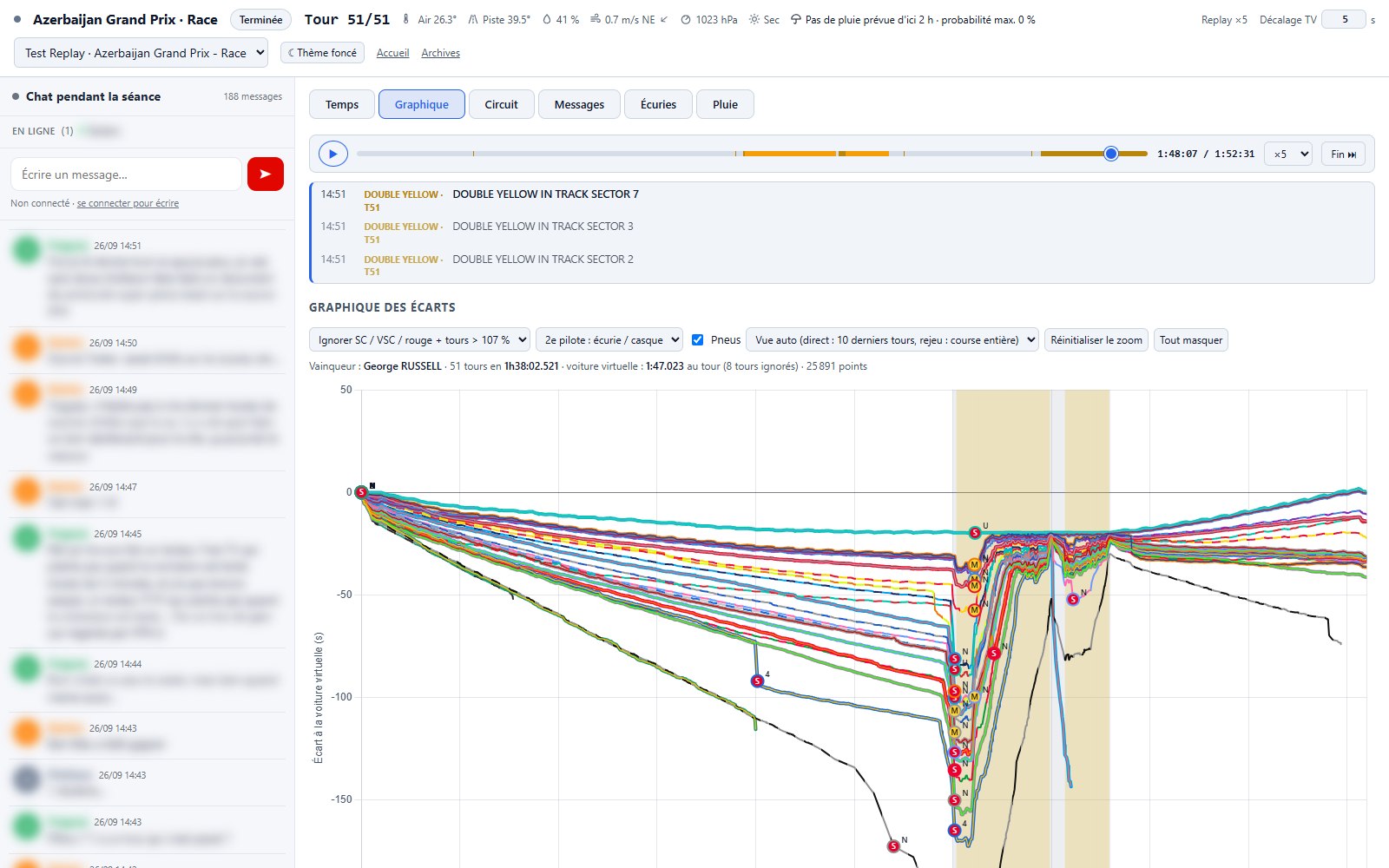1389x868 pixels.
Task: Click the U tyre marker on the leader line
Action: pos(975,533)
